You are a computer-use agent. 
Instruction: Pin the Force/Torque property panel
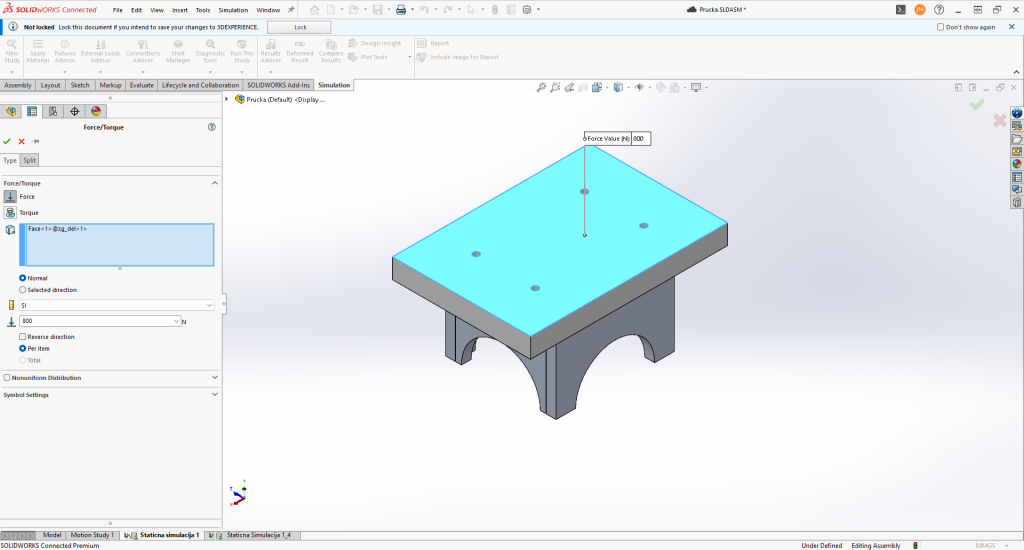(x=36, y=141)
